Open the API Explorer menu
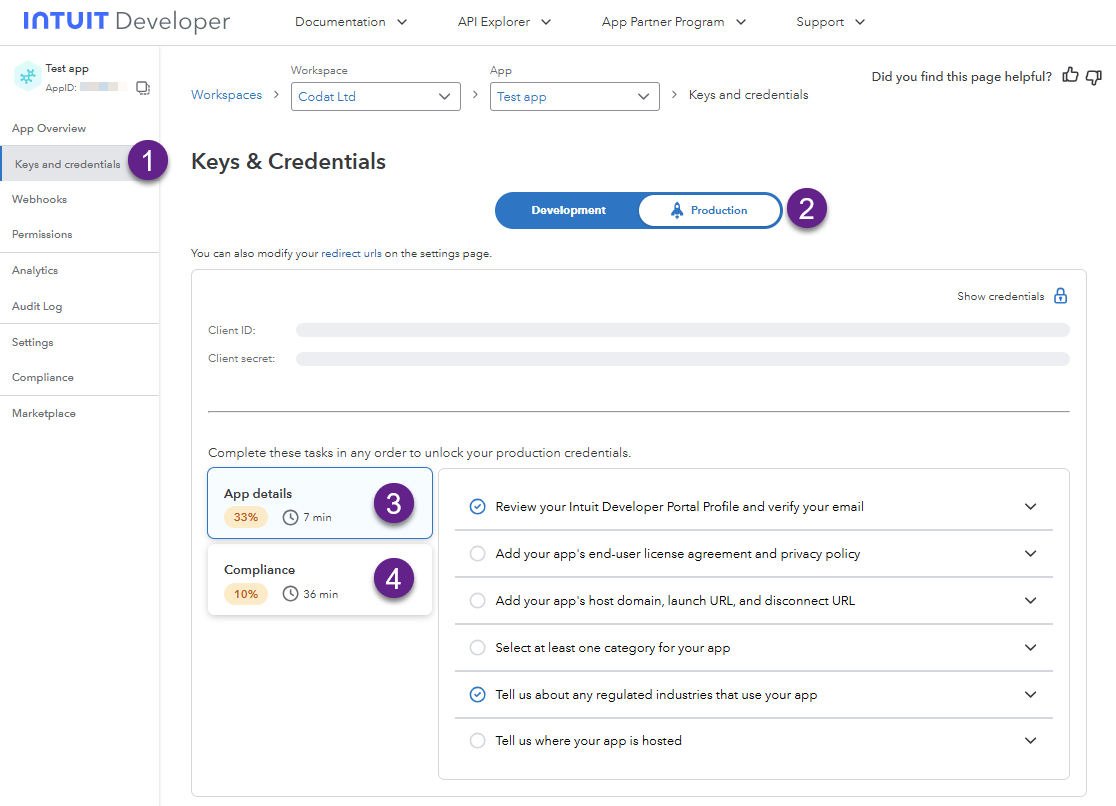Image resolution: width=1116 pixels, height=806 pixels. (505, 22)
